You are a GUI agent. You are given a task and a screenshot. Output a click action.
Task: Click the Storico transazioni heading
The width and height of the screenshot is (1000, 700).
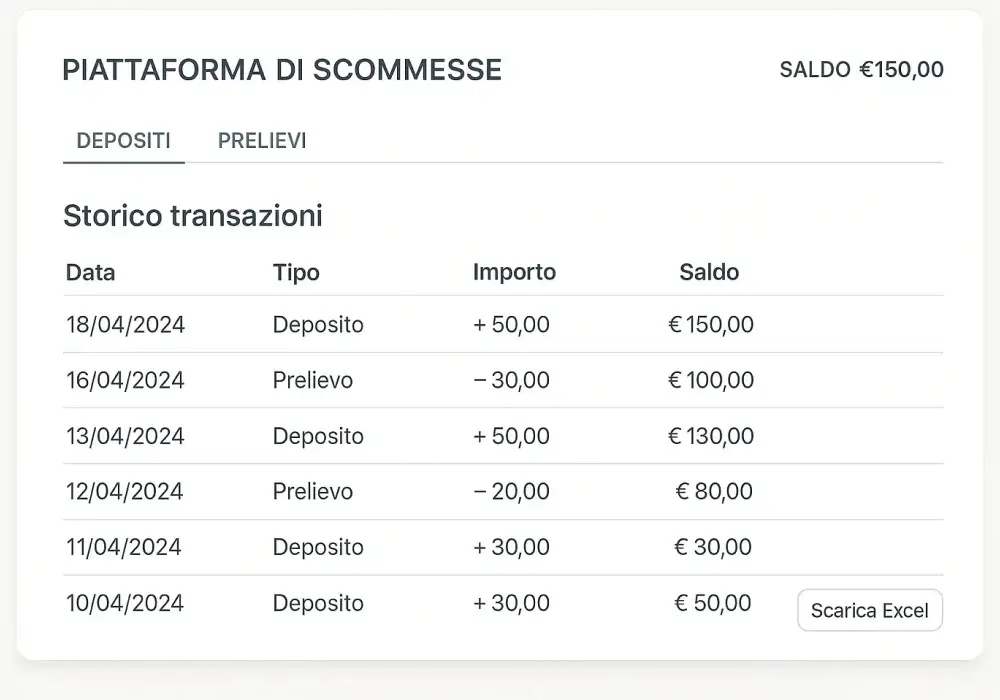point(193,216)
